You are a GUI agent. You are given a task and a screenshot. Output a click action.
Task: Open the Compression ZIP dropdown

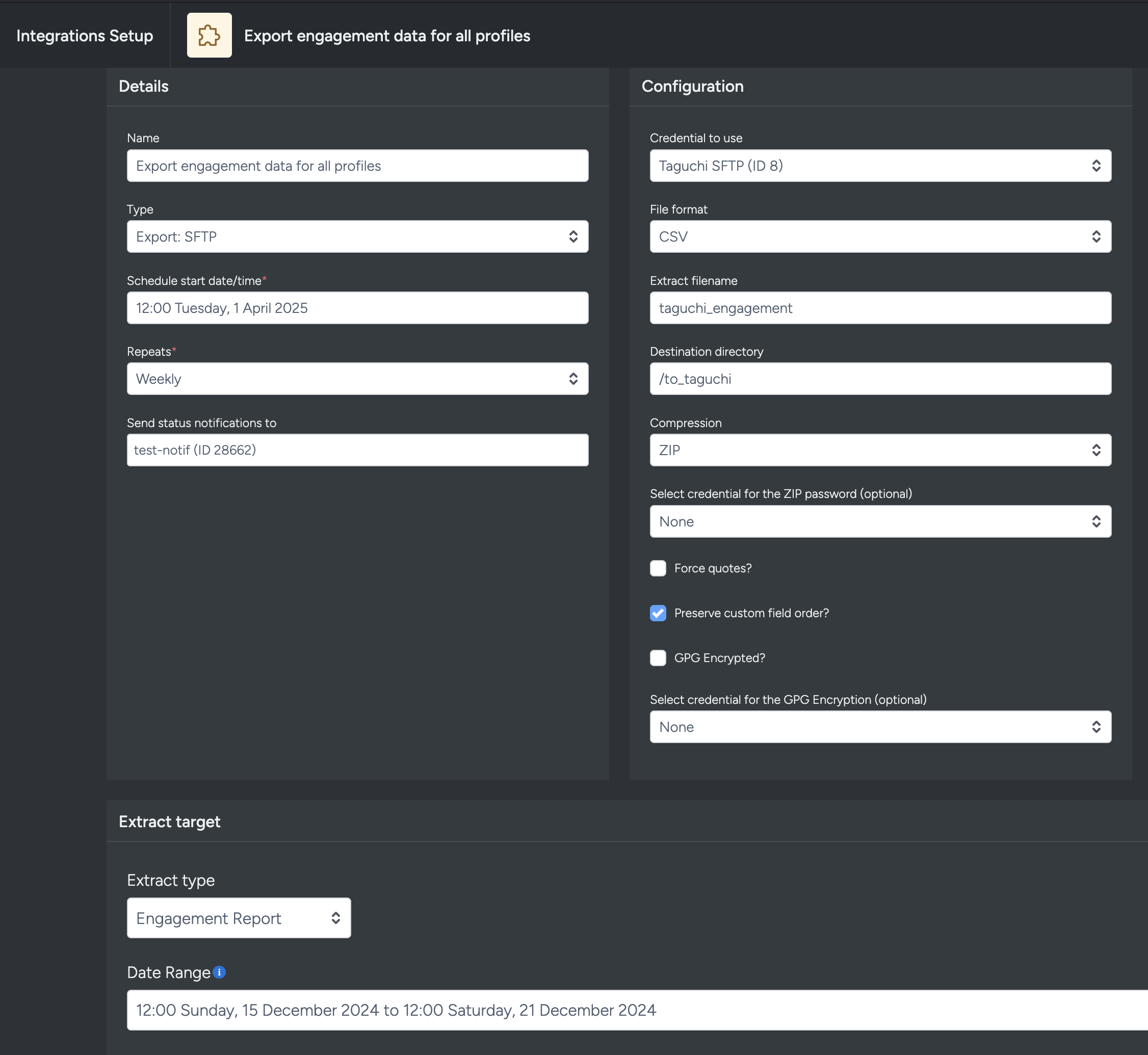tap(880, 450)
